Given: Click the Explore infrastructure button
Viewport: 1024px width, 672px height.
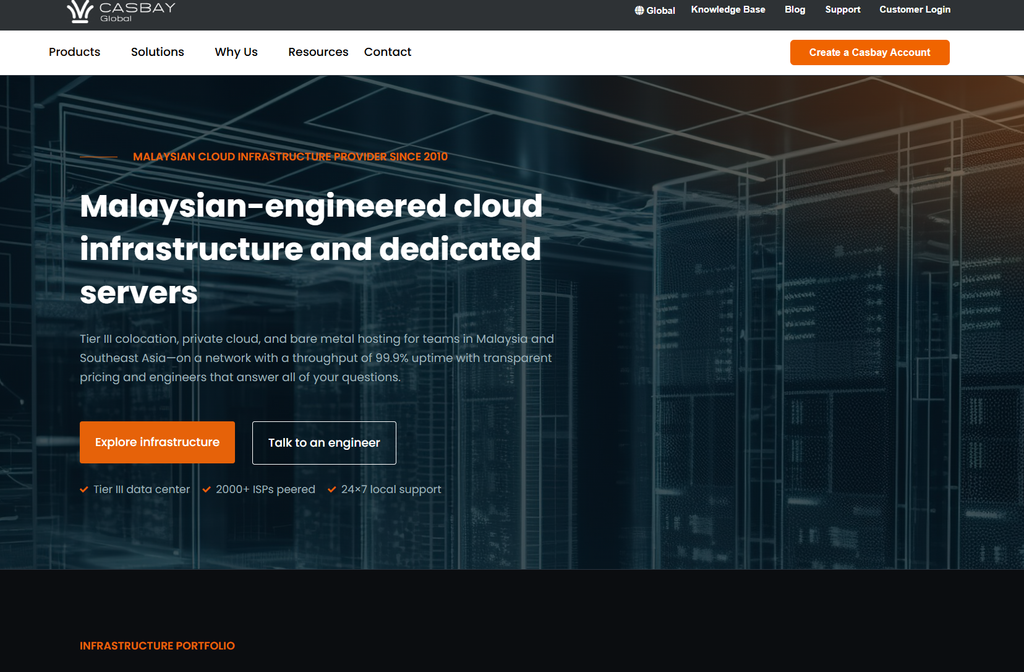Looking at the screenshot, I should point(157,442).
